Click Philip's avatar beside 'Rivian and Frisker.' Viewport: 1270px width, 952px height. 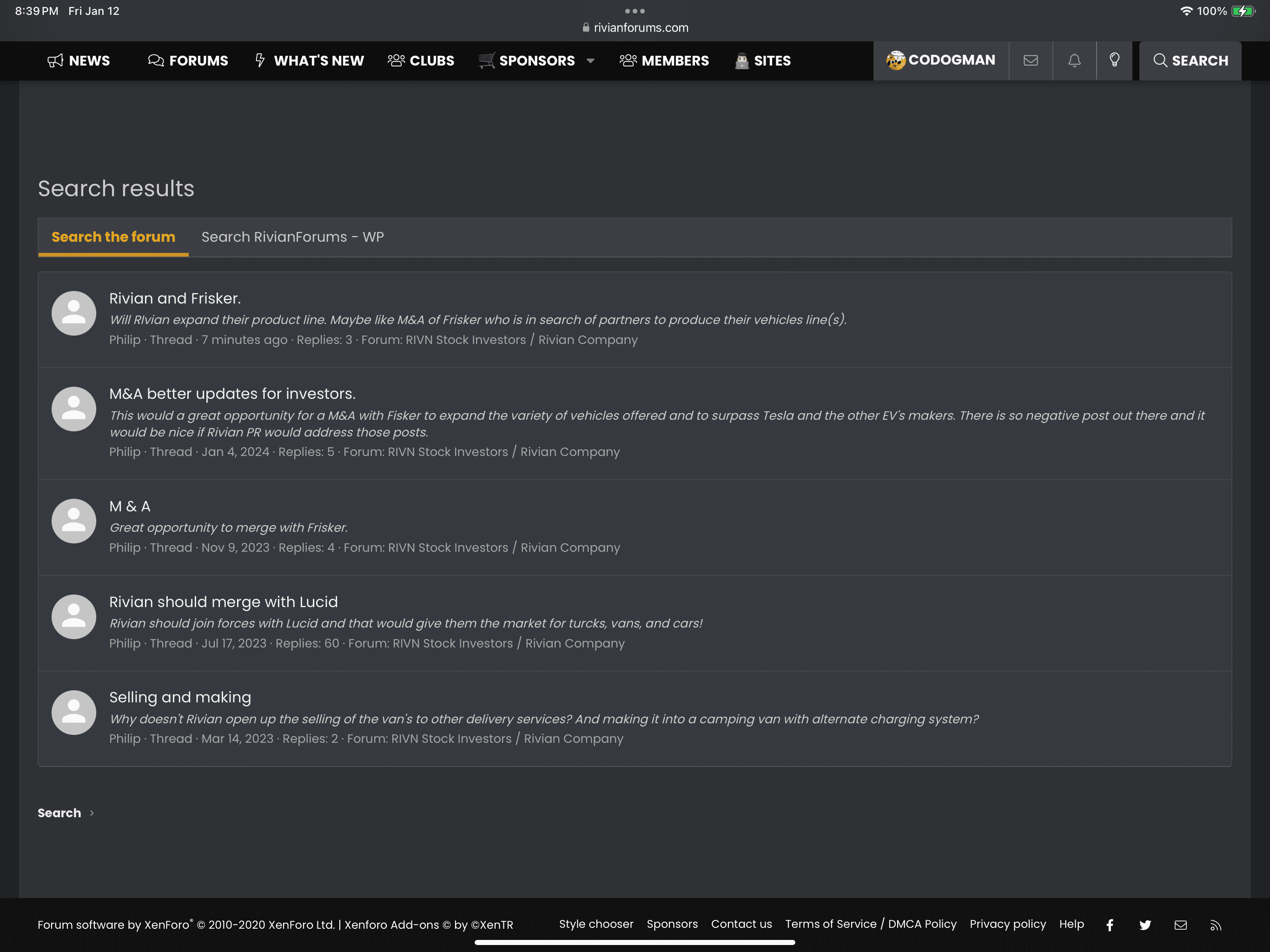(73, 313)
